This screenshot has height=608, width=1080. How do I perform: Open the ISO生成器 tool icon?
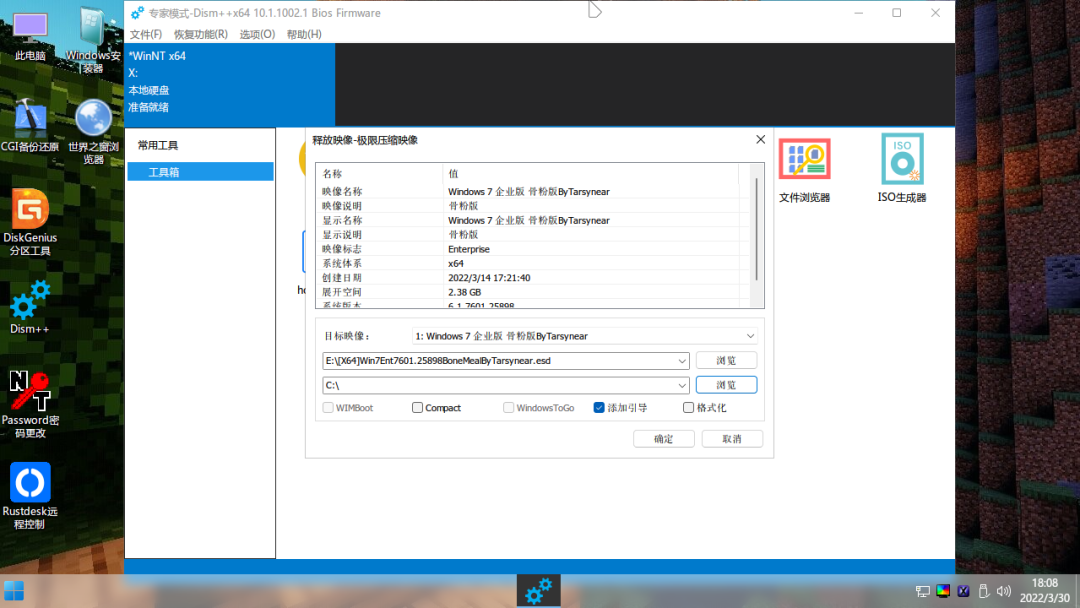902,169
